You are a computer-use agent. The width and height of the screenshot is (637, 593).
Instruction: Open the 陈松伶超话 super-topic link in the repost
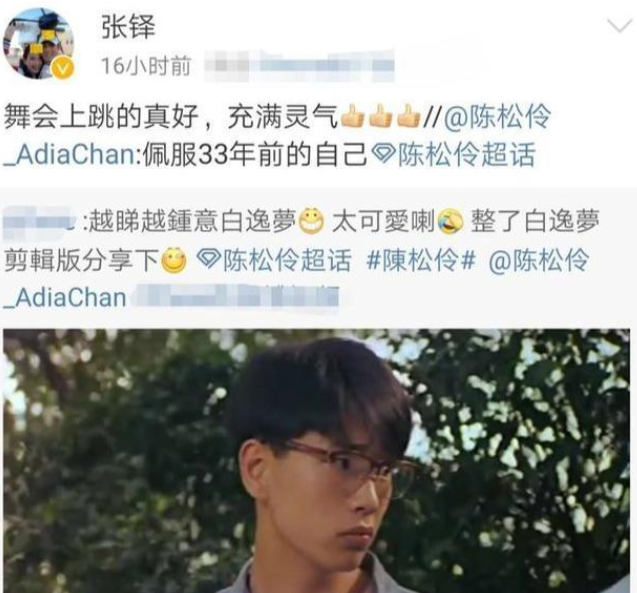467,155
